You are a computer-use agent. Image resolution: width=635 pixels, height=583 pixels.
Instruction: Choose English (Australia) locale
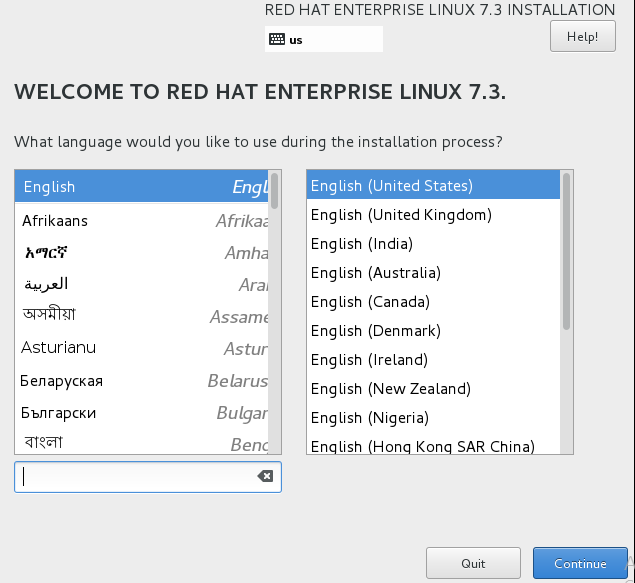(433, 272)
